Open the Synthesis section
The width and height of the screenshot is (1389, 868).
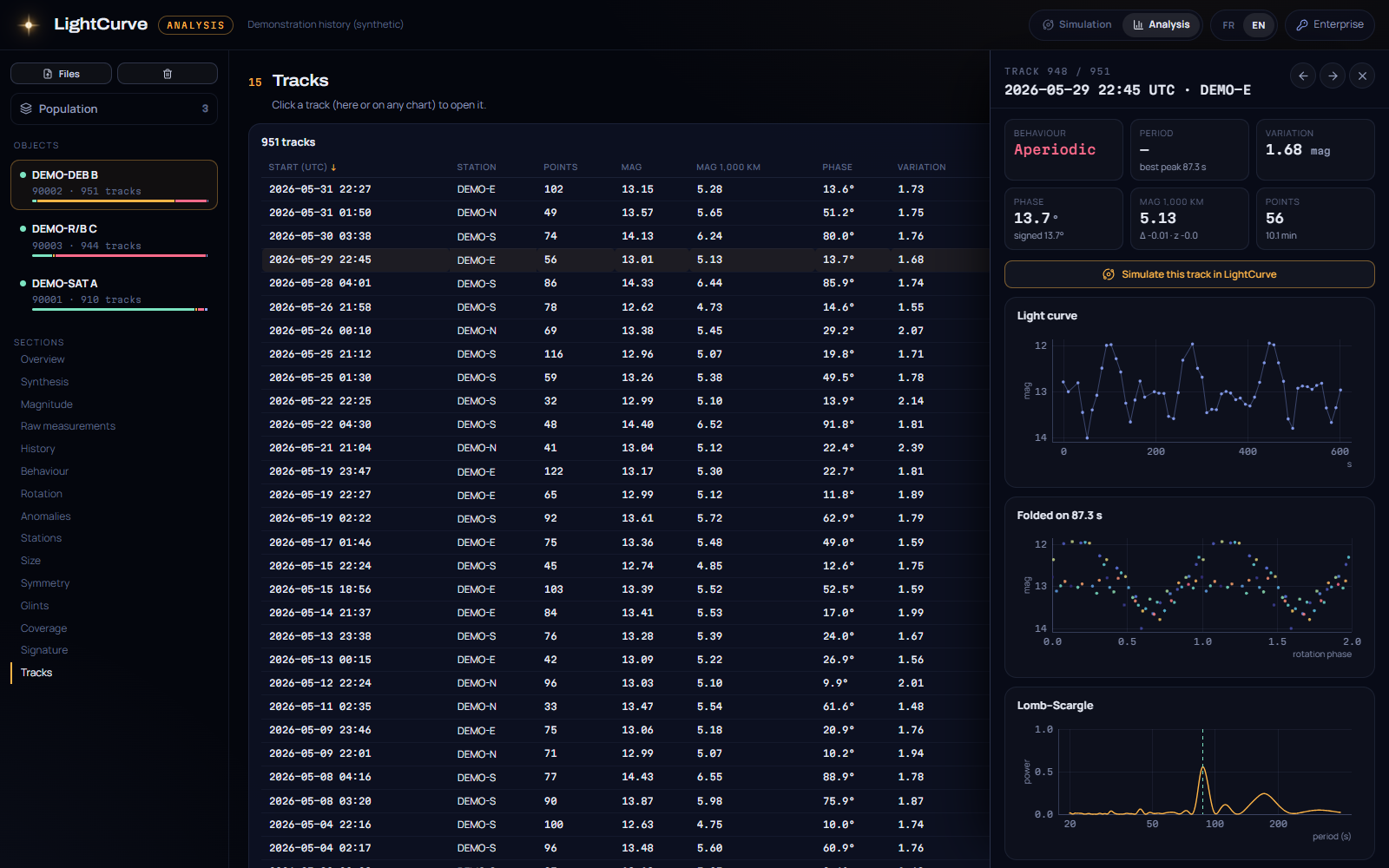[x=44, y=382]
